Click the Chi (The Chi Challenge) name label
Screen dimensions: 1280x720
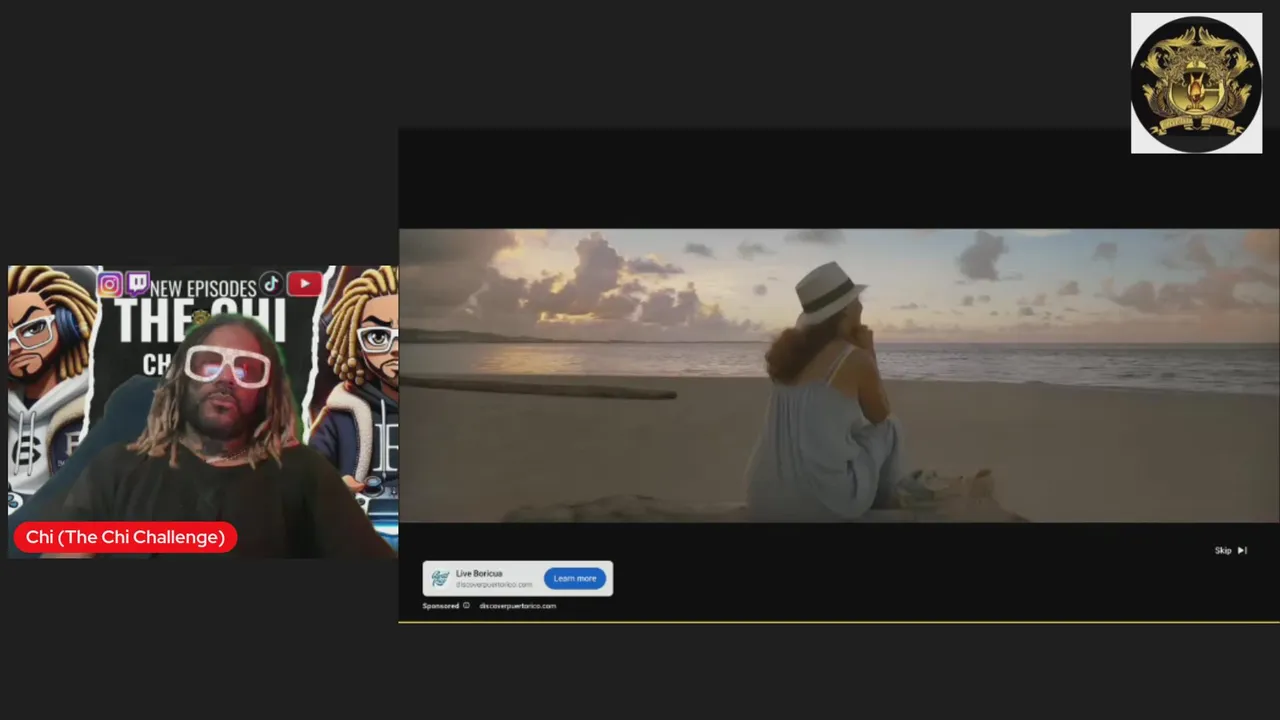tap(125, 537)
